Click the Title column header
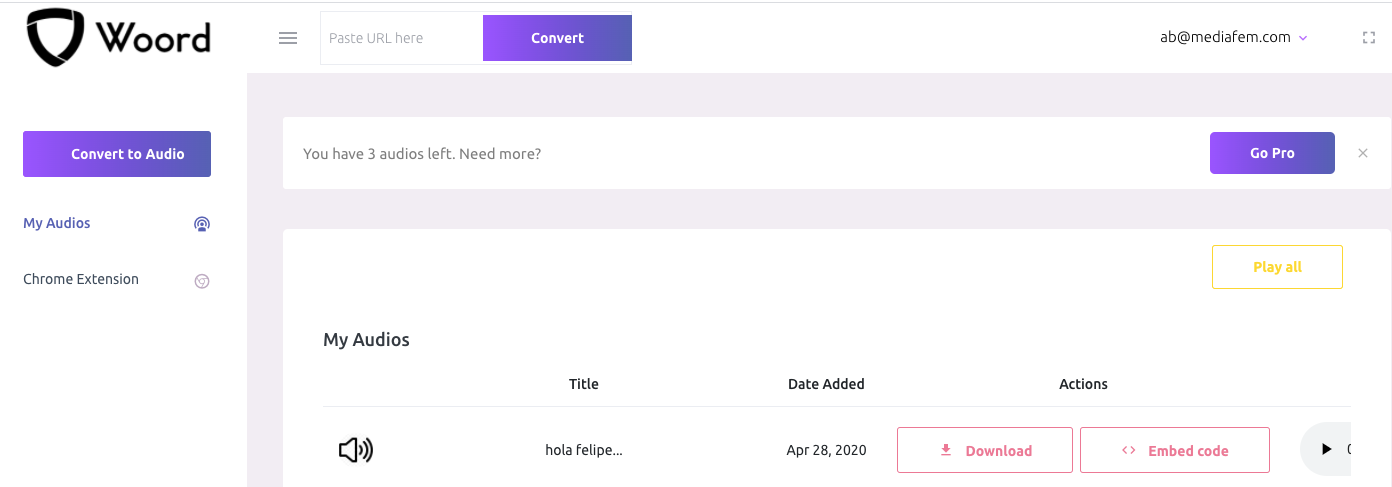The width and height of the screenshot is (1392, 487). [x=584, y=384]
